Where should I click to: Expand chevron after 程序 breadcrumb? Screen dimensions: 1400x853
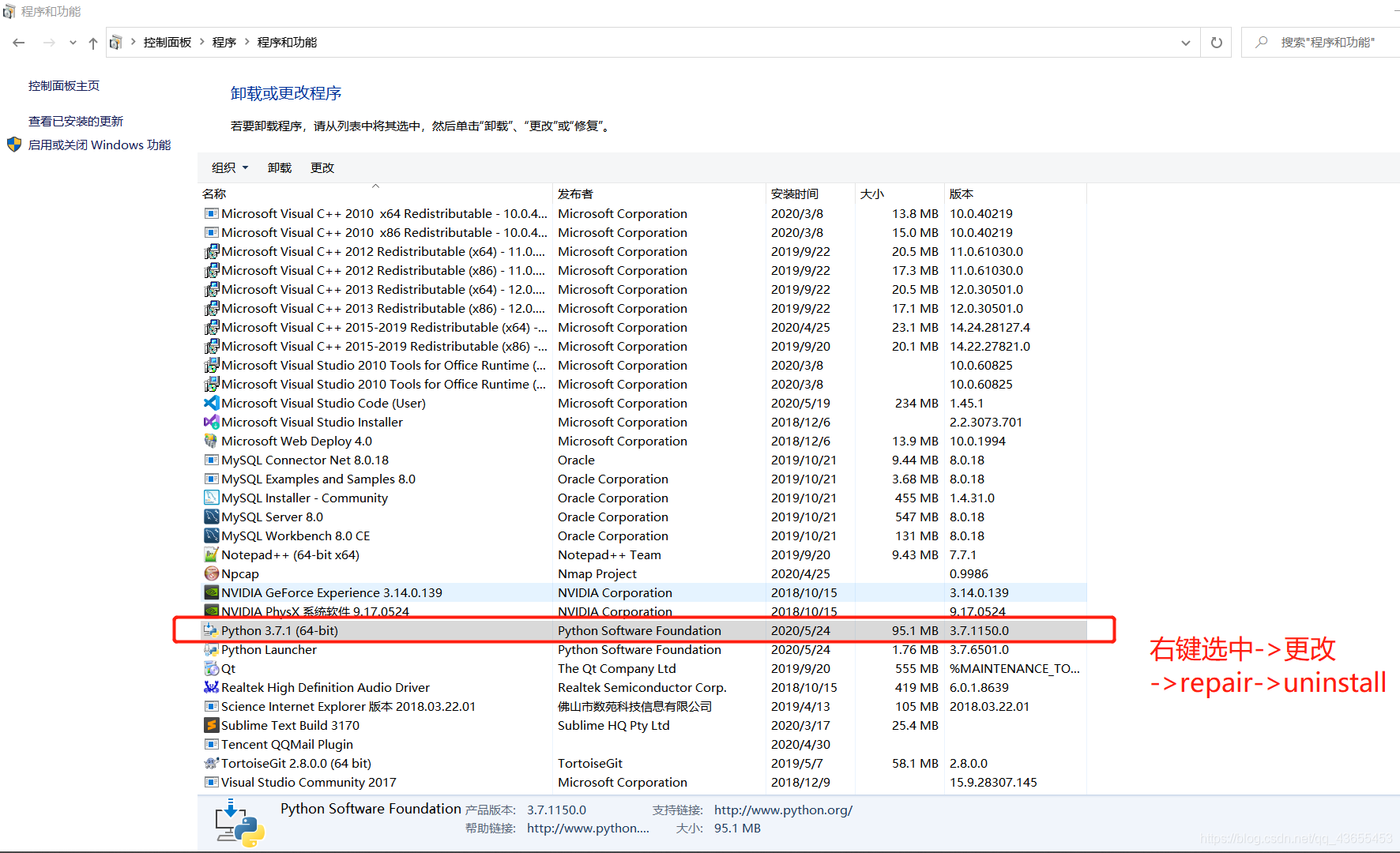[247, 42]
